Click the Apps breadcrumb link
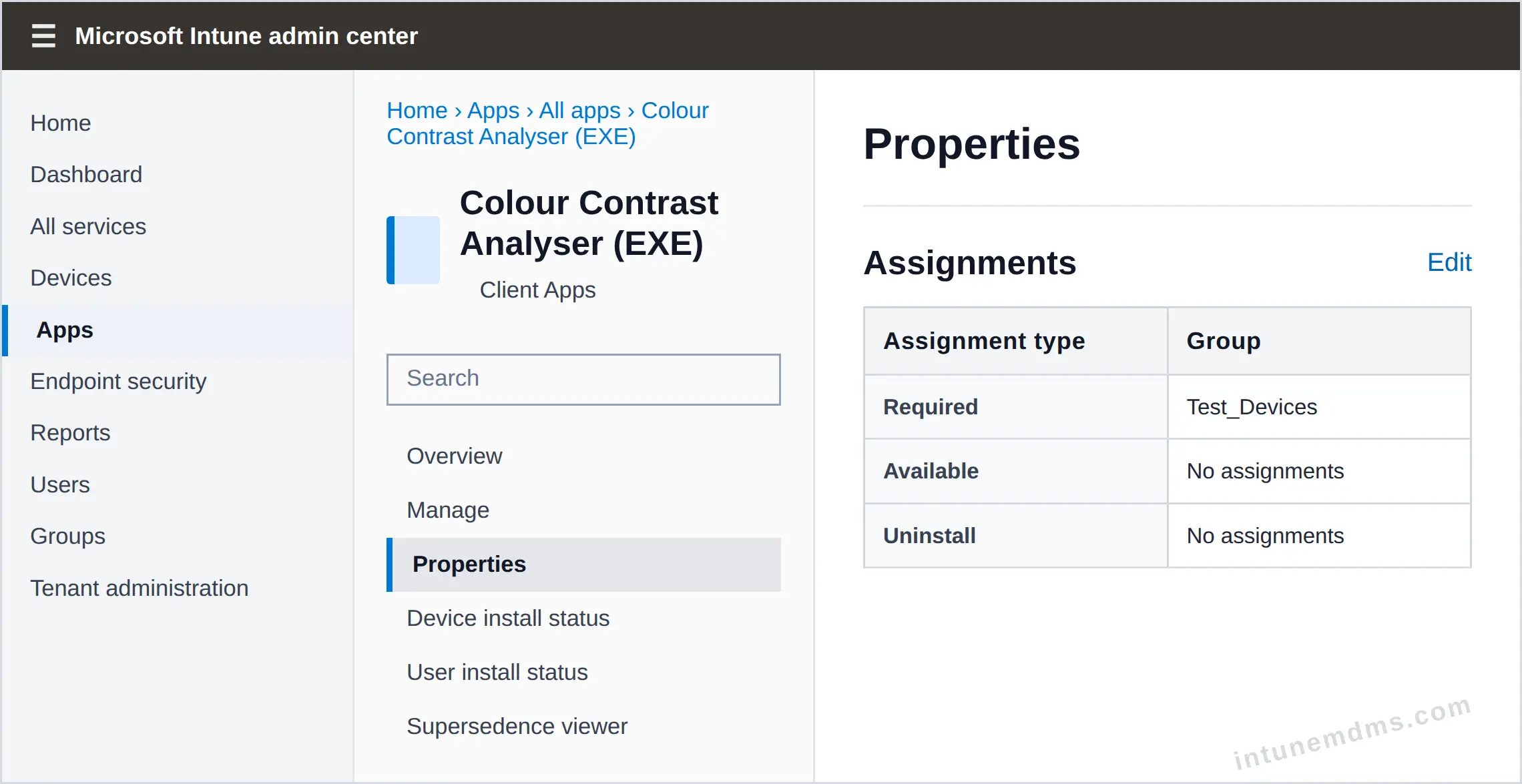Image resolution: width=1522 pixels, height=784 pixels. coord(493,110)
